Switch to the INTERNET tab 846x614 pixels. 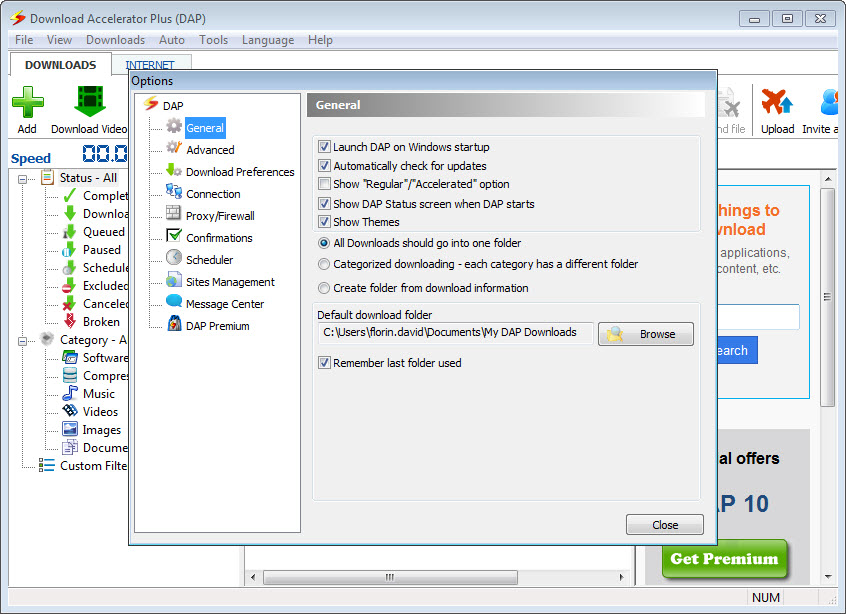pyautogui.click(x=150, y=65)
